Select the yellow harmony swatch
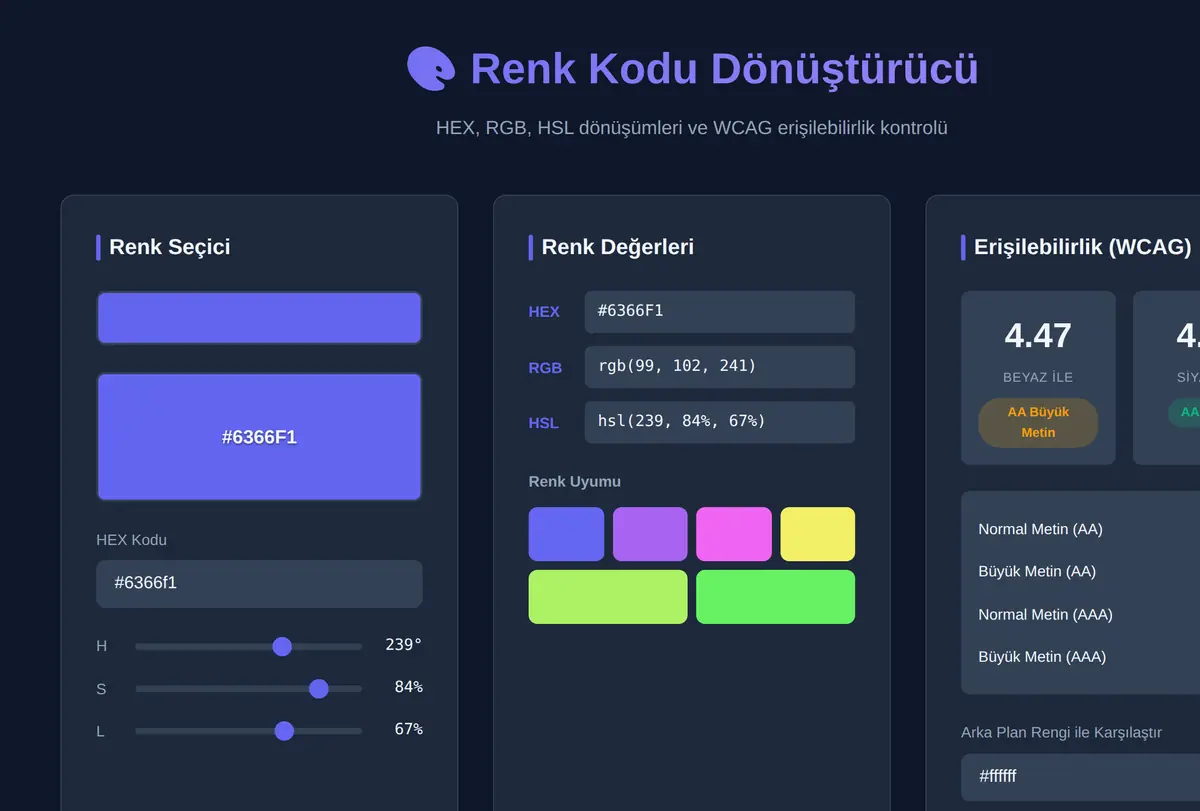The image size is (1200, 811). point(818,534)
